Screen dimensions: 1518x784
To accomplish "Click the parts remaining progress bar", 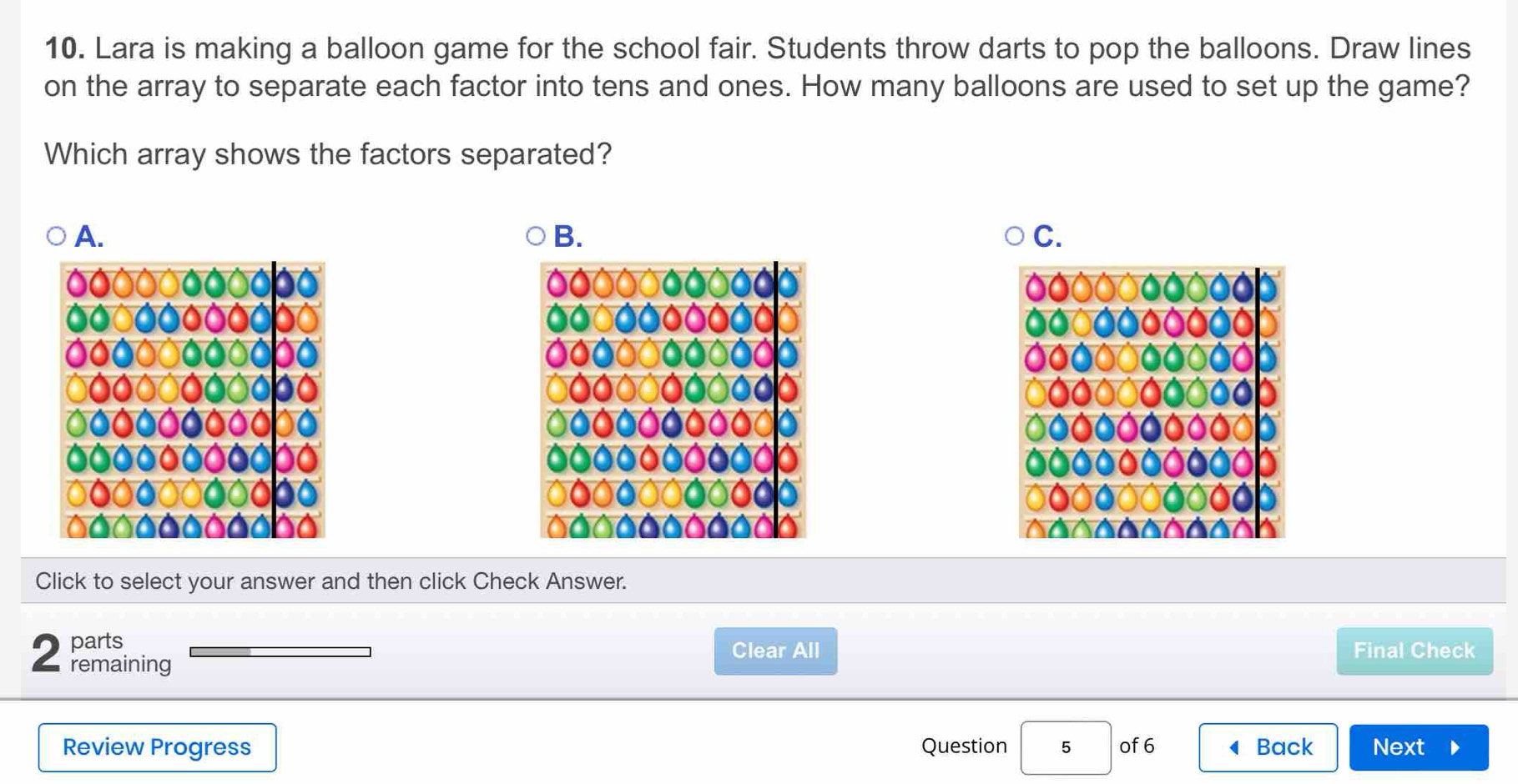I will [280, 651].
